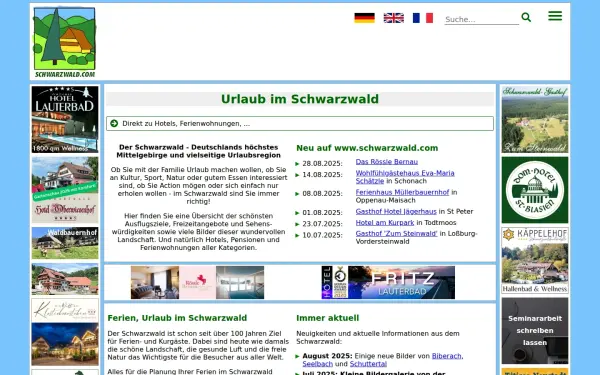This screenshot has height=375, width=600.
Task: Open 'Gasthof Hotel Jägerhaus' link
Action: [396, 211]
